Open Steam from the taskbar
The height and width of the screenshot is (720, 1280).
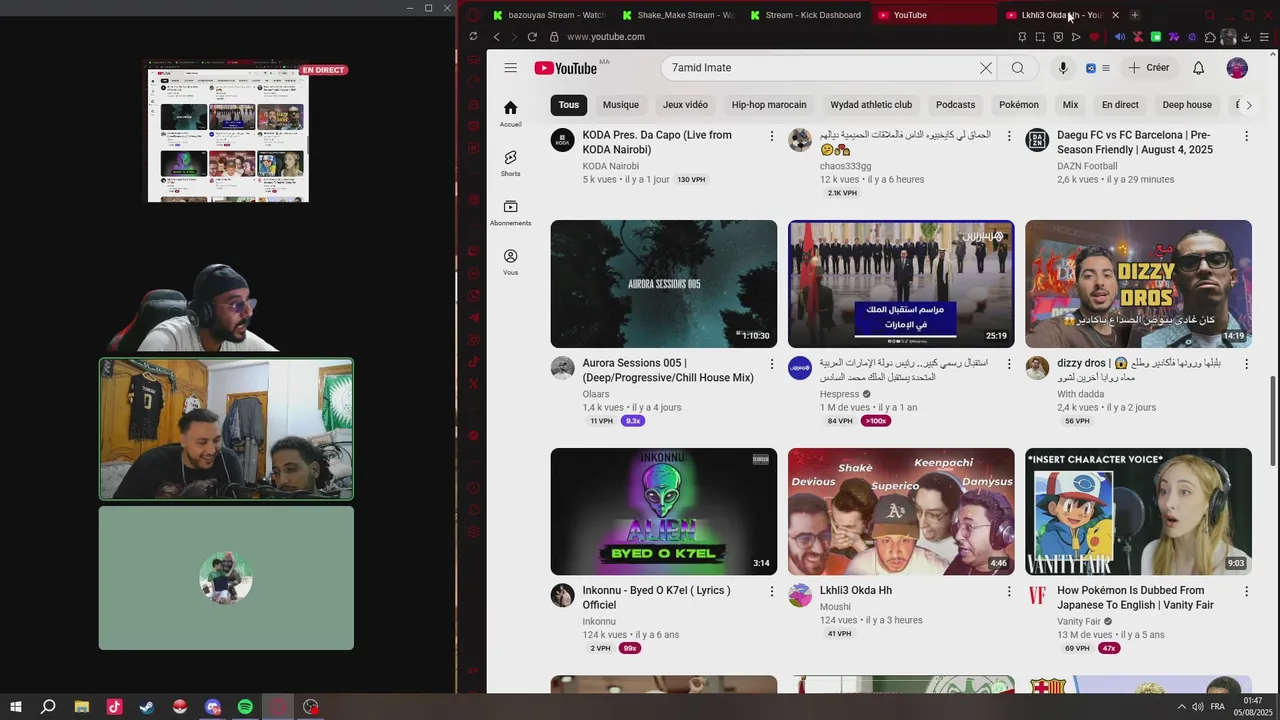(147, 707)
